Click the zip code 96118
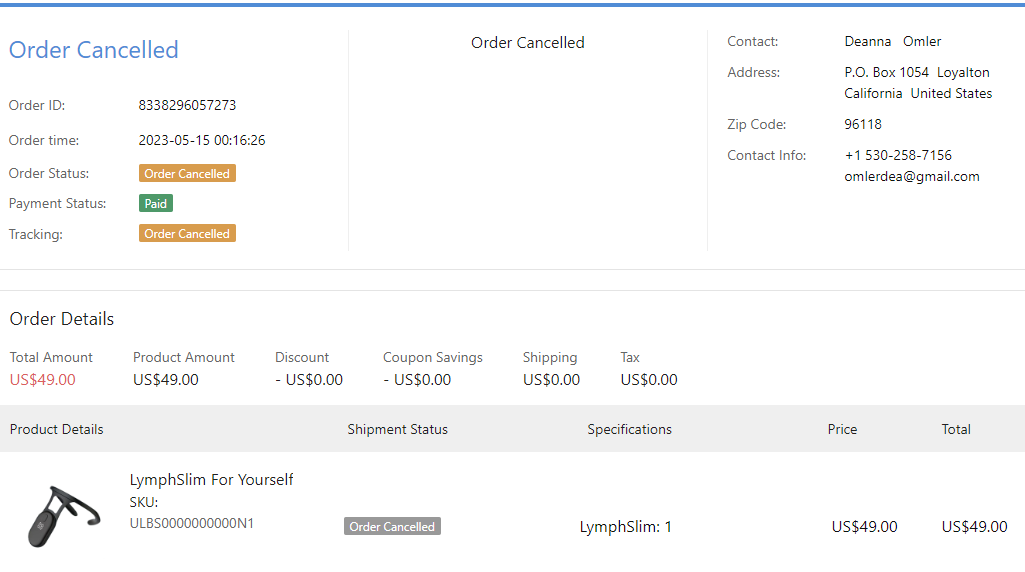 863,124
